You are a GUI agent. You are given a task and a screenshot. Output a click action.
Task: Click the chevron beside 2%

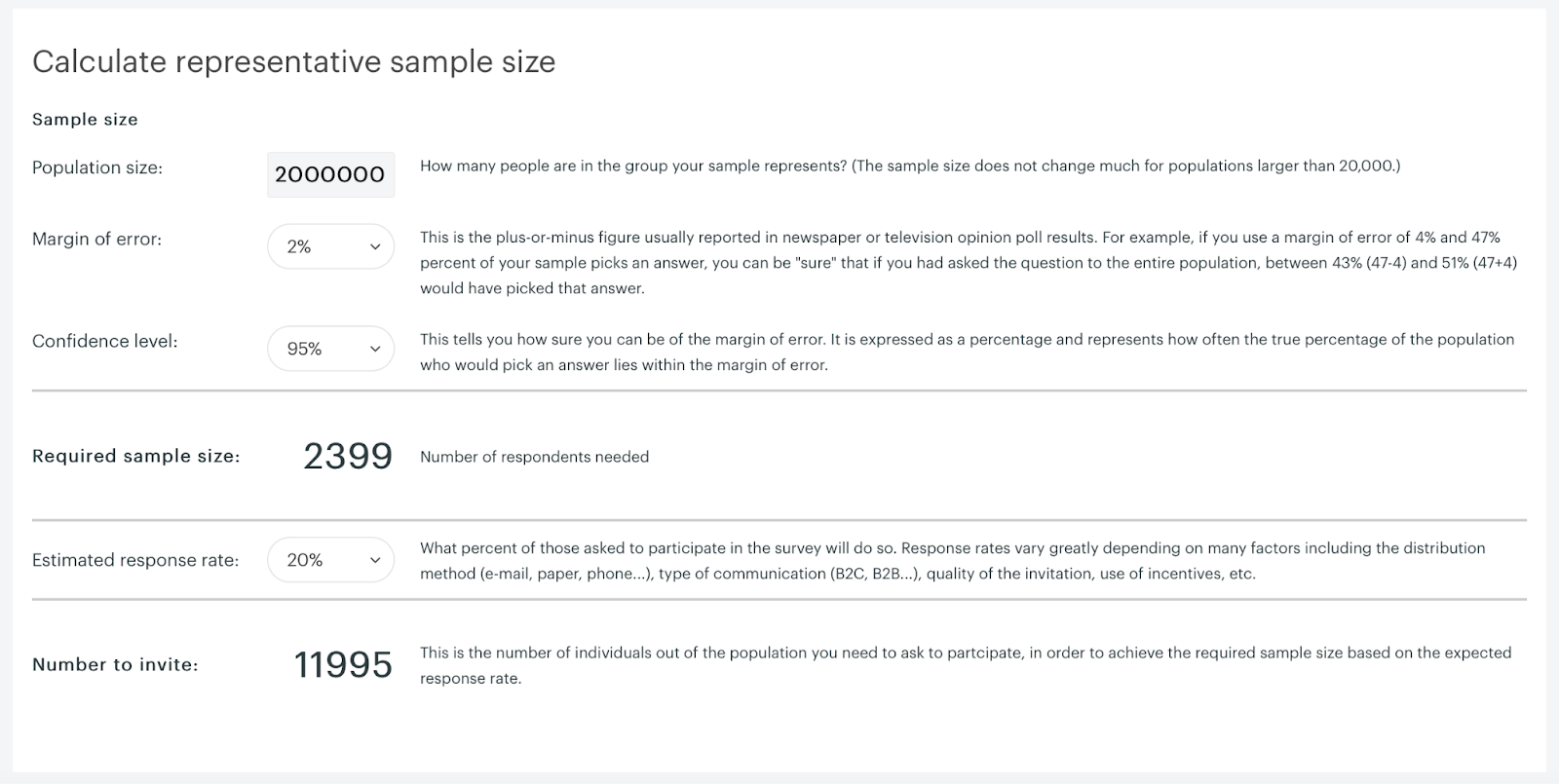point(373,246)
